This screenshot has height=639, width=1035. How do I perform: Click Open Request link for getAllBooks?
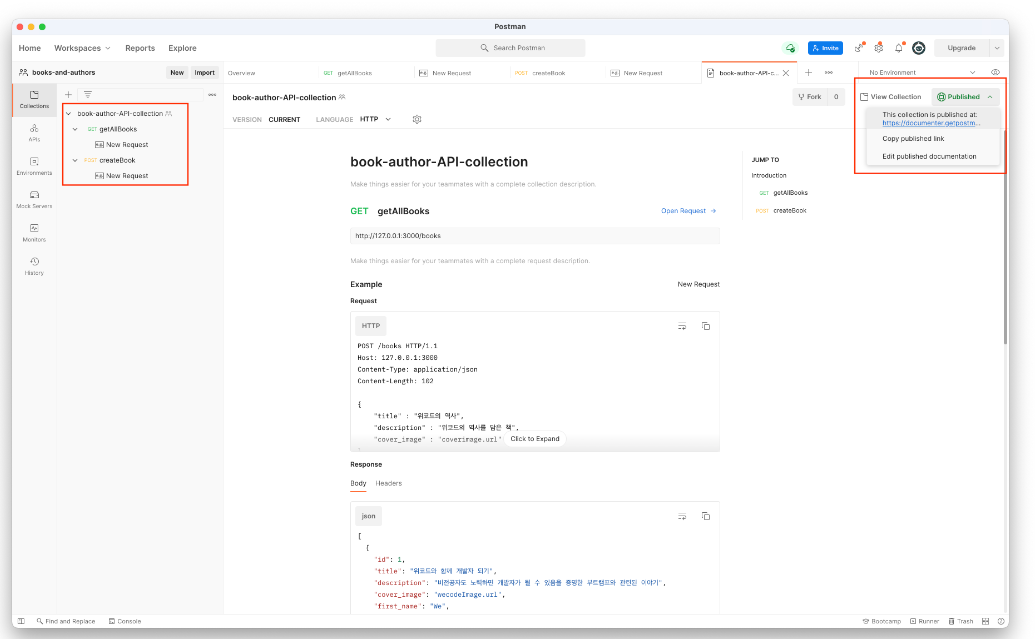688,211
